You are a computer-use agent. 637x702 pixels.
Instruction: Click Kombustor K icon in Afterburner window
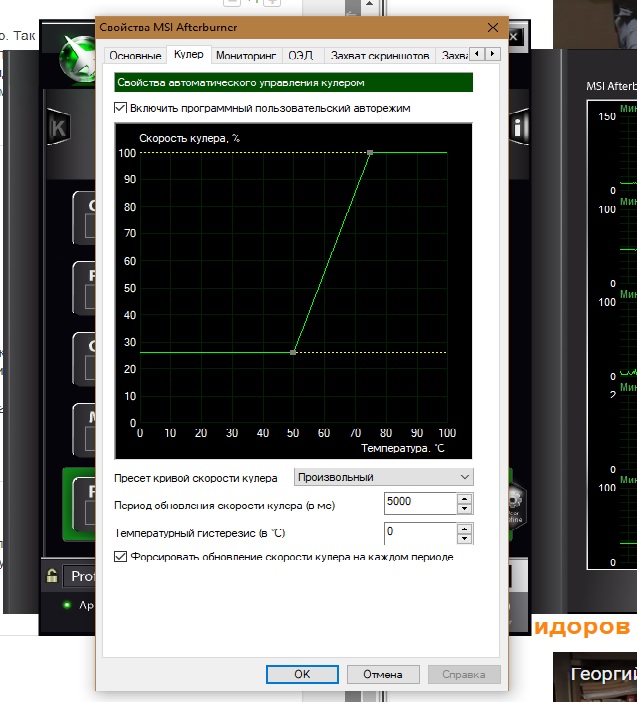tap(58, 128)
